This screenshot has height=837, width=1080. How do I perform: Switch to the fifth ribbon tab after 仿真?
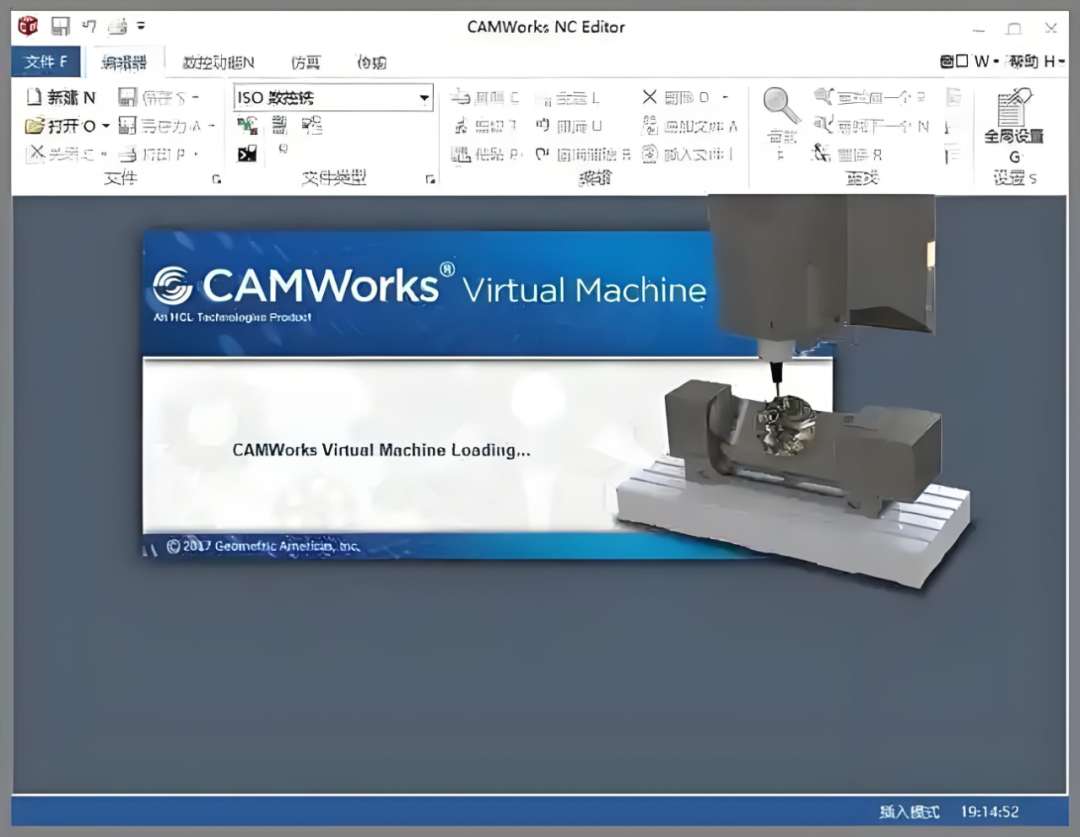tap(371, 63)
